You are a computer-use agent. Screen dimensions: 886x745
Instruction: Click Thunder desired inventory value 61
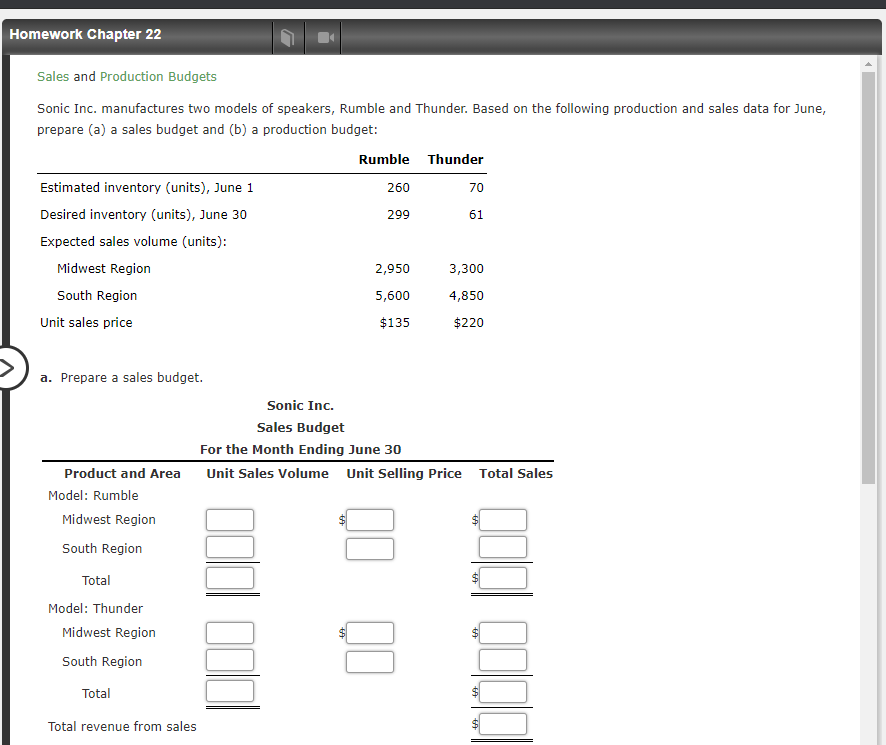(476, 215)
